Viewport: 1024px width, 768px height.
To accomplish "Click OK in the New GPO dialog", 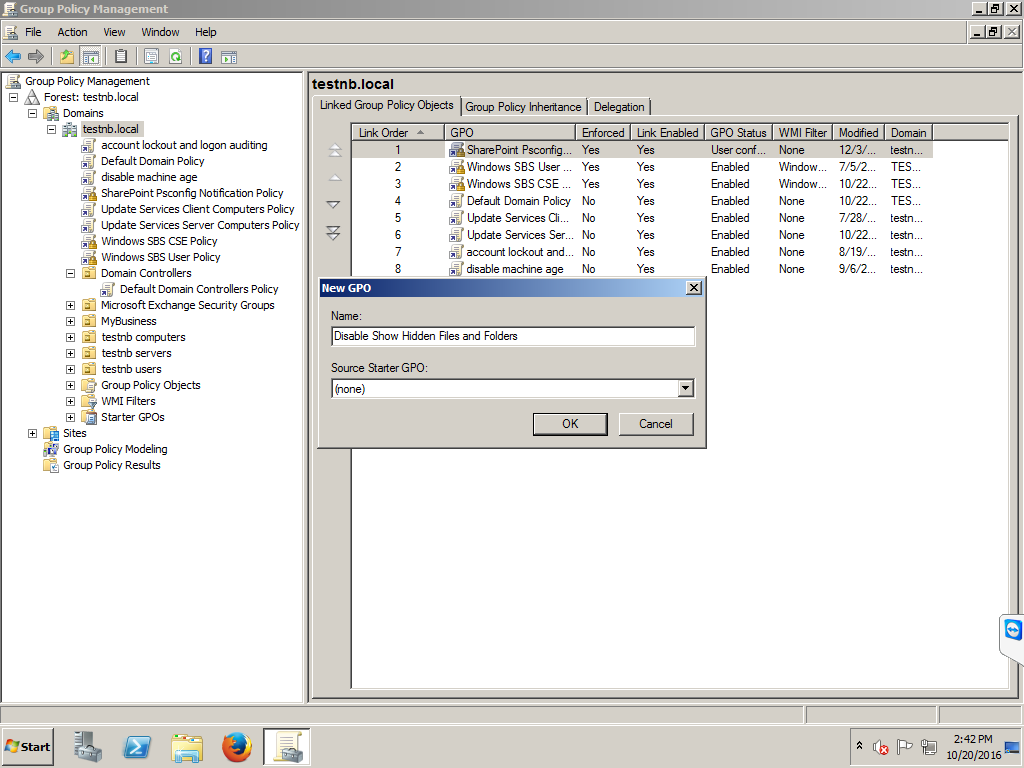I will click(570, 423).
